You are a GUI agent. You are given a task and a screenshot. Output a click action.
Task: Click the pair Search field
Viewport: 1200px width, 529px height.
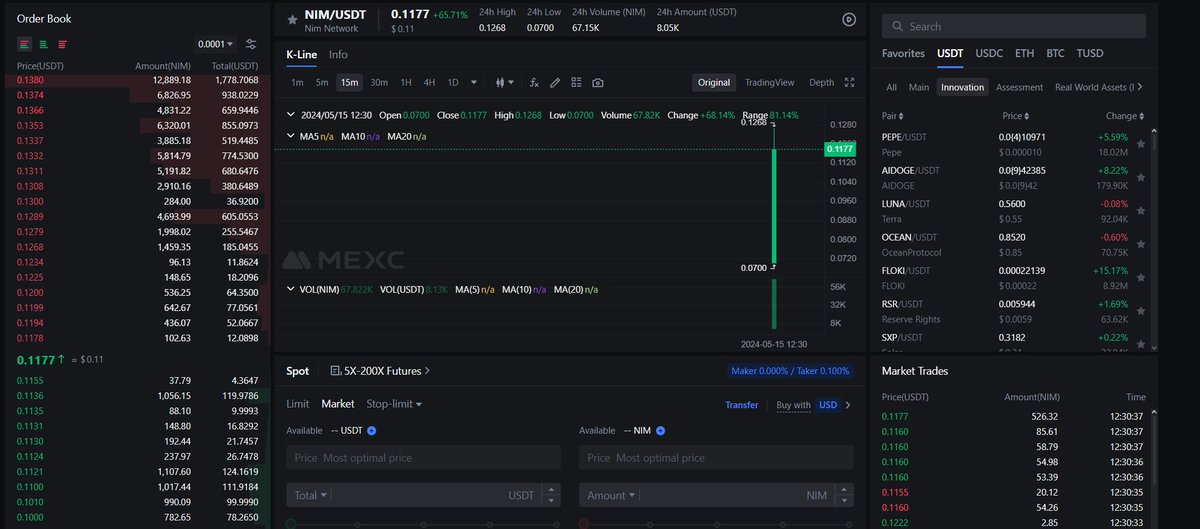coord(1014,27)
